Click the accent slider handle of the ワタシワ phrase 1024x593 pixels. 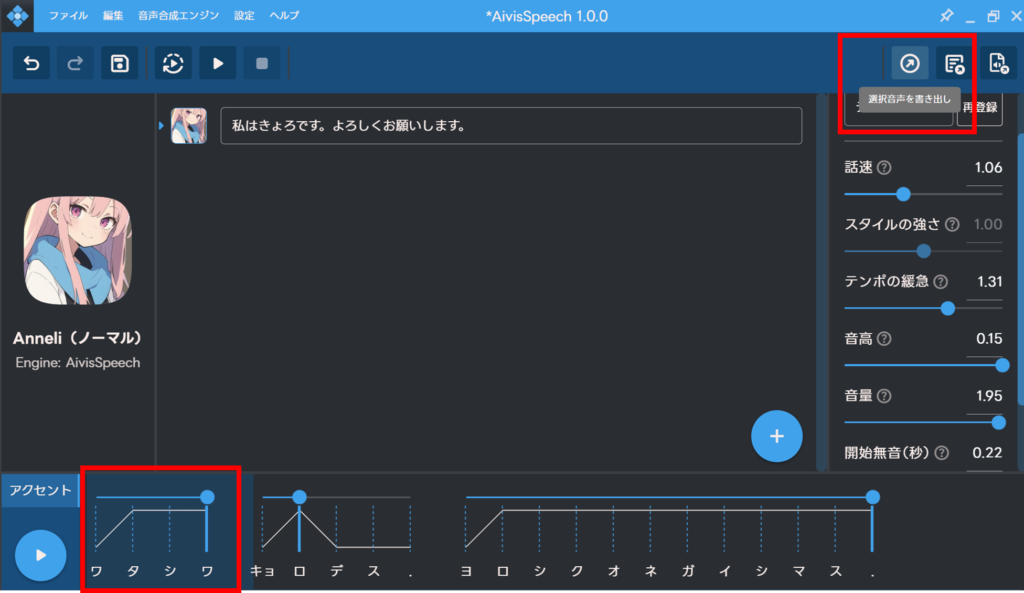pos(207,497)
